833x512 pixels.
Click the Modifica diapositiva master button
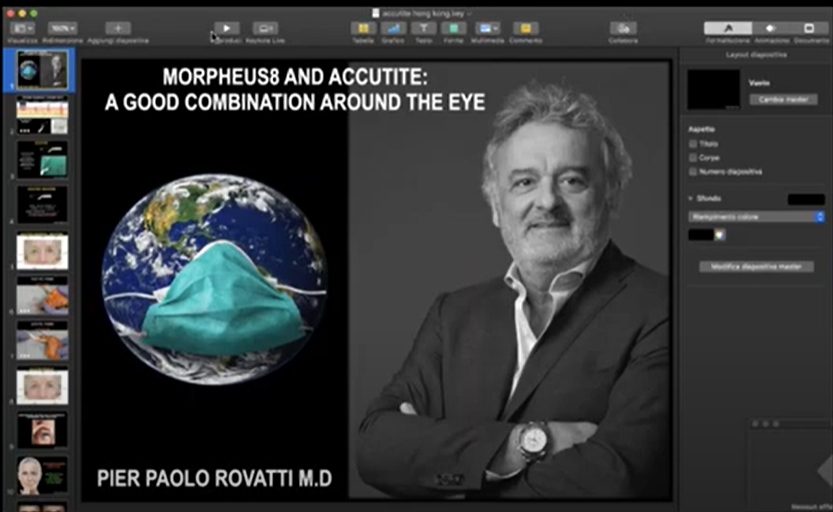[756, 267]
